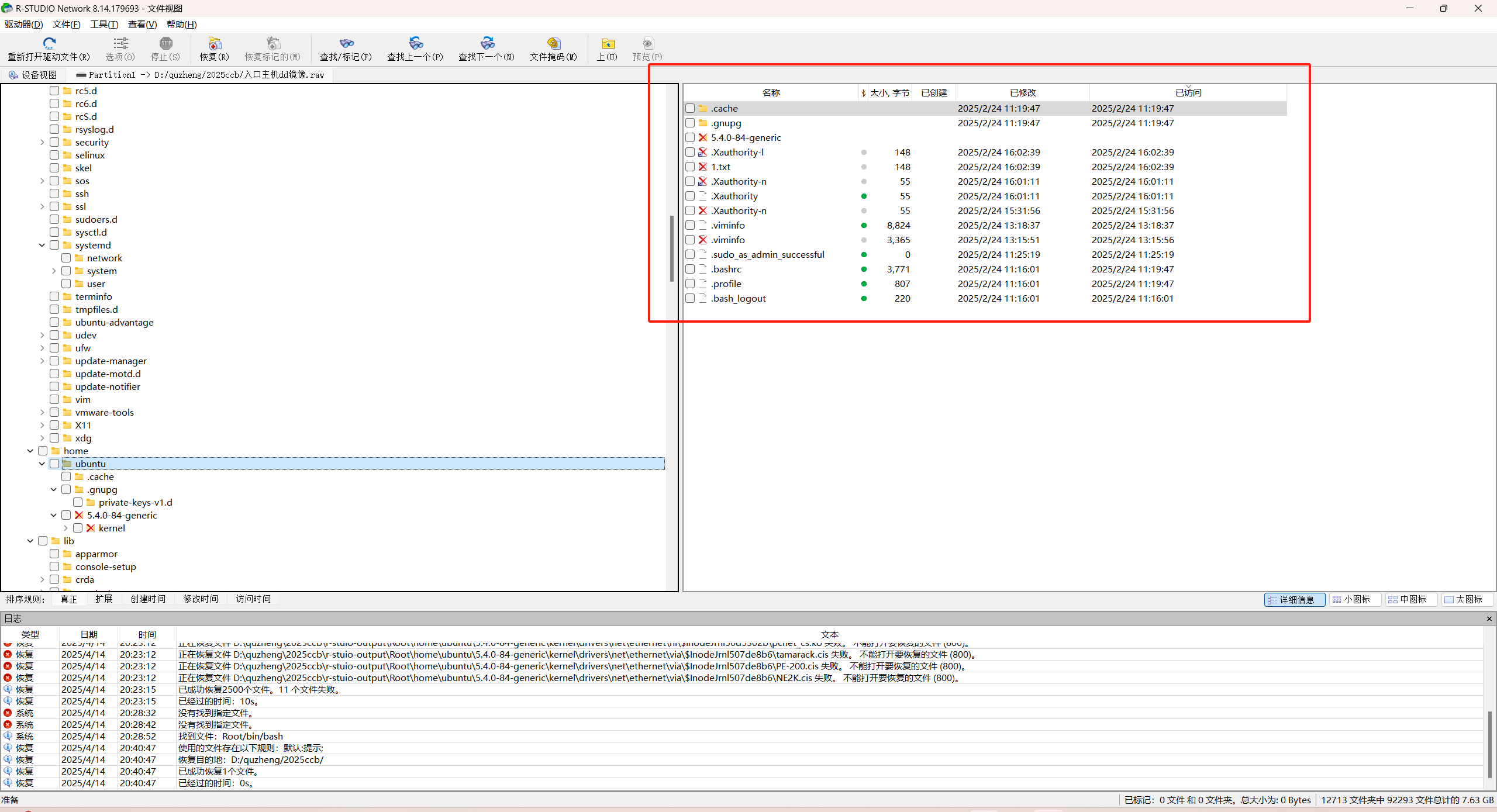Viewport: 1497px width, 812px height.
Task: Click the folder tree vertical scrollbar thumb
Action: 672,248
